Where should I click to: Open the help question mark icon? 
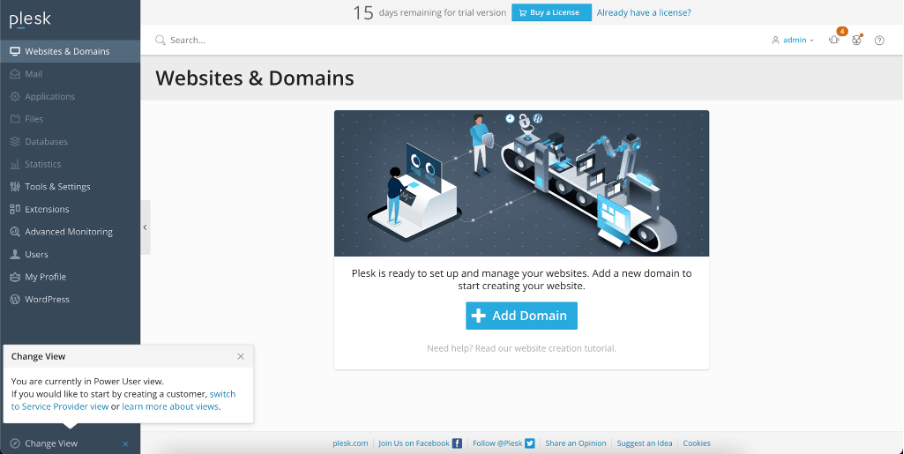pyautogui.click(x=879, y=40)
